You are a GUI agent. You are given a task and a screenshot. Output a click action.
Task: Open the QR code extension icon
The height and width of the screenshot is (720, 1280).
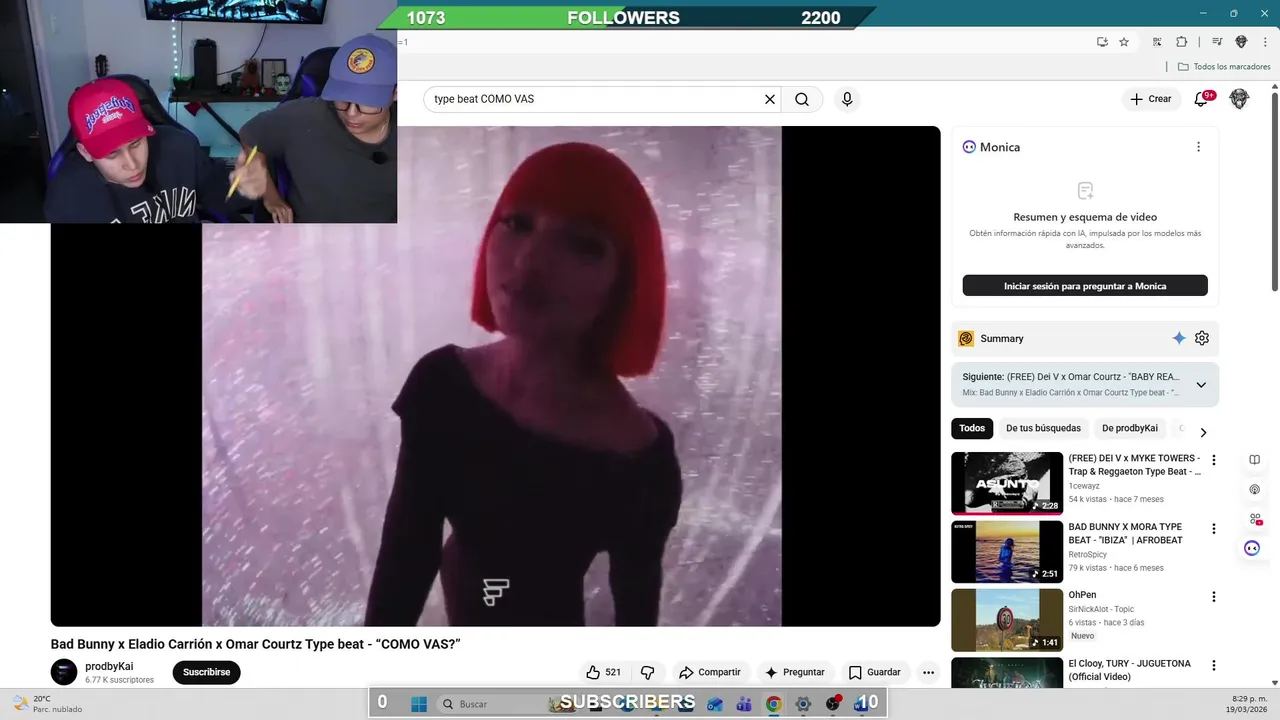point(1157,42)
